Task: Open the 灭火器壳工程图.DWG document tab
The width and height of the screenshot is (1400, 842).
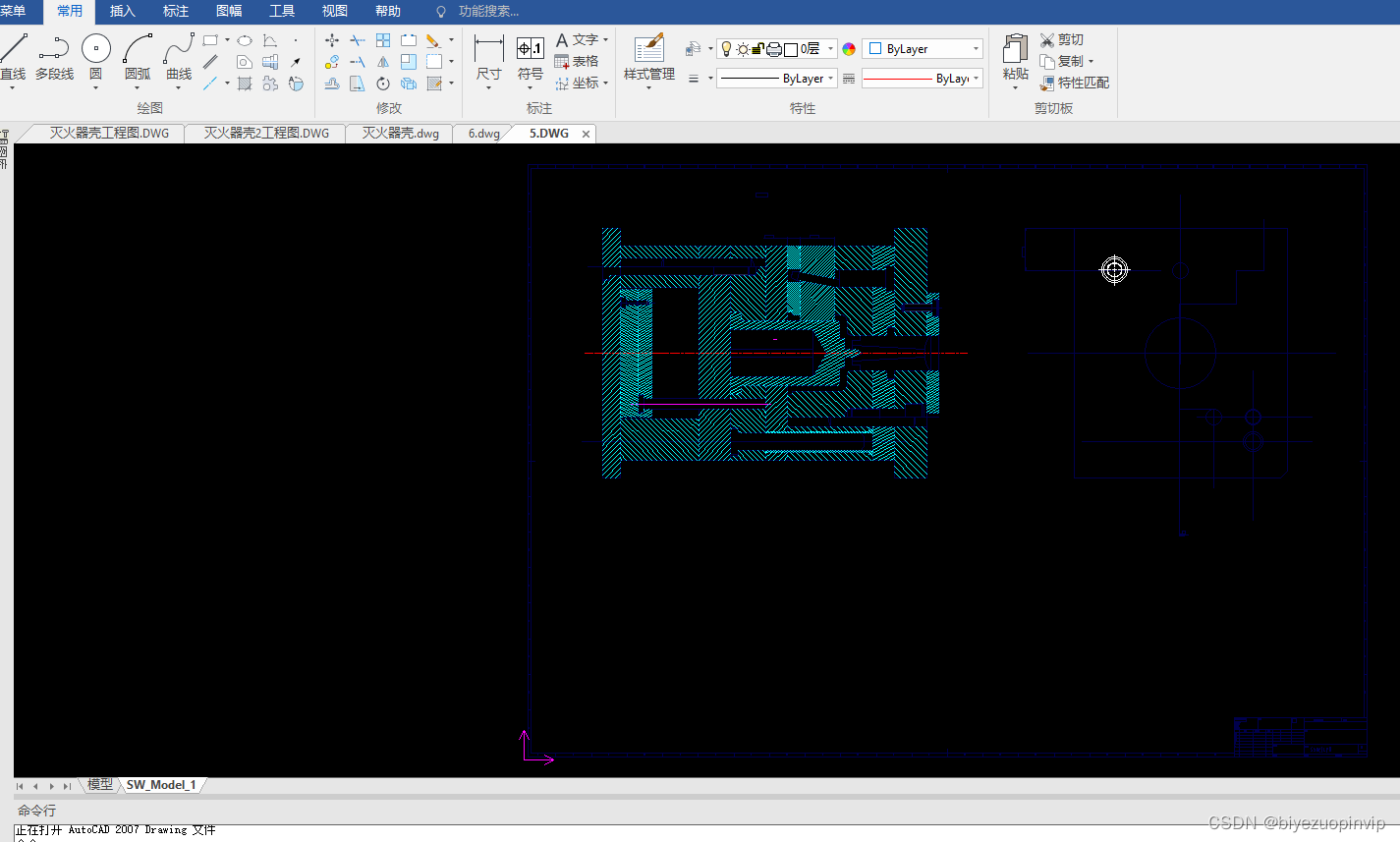Action: (x=109, y=134)
